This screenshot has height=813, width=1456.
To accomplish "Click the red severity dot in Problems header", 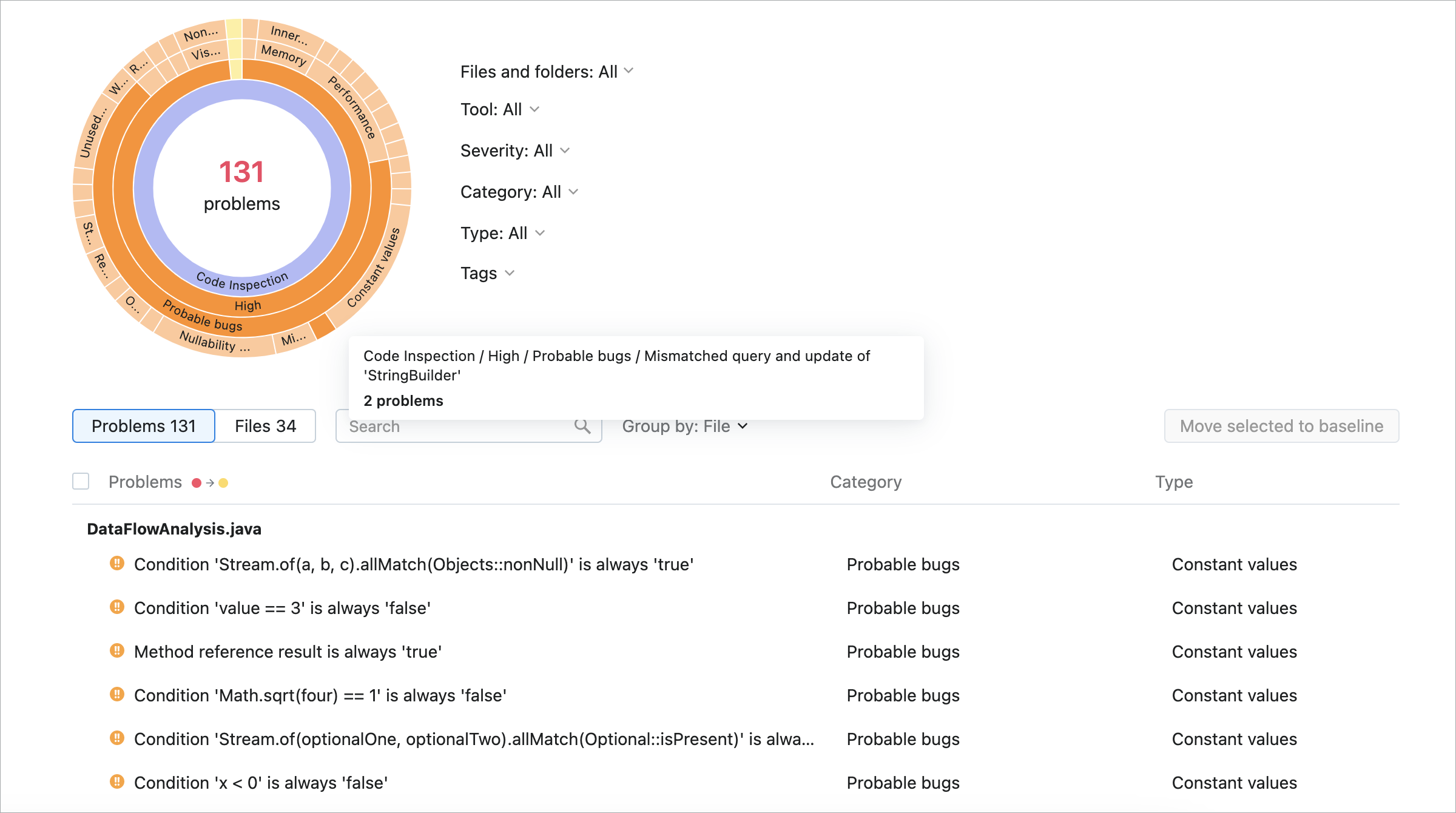I will (x=197, y=483).
